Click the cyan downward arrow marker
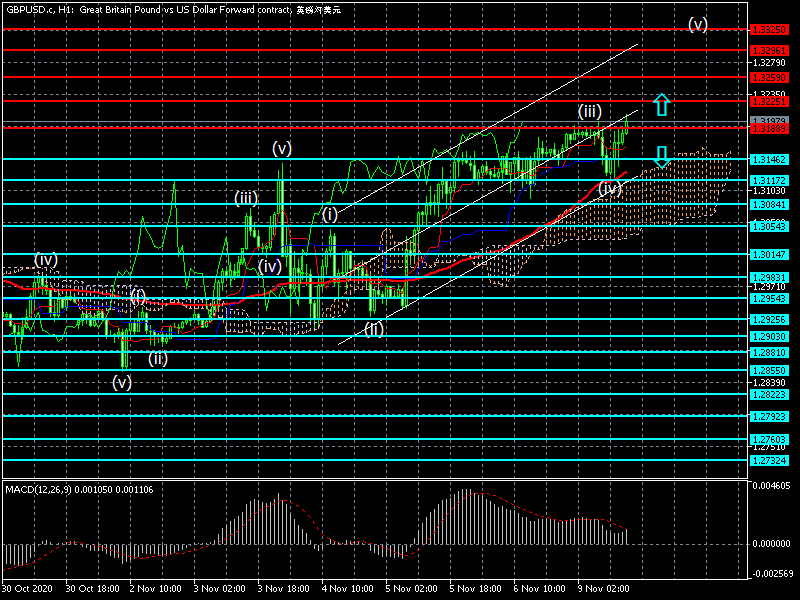The width and height of the screenshot is (800, 600). click(x=660, y=156)
